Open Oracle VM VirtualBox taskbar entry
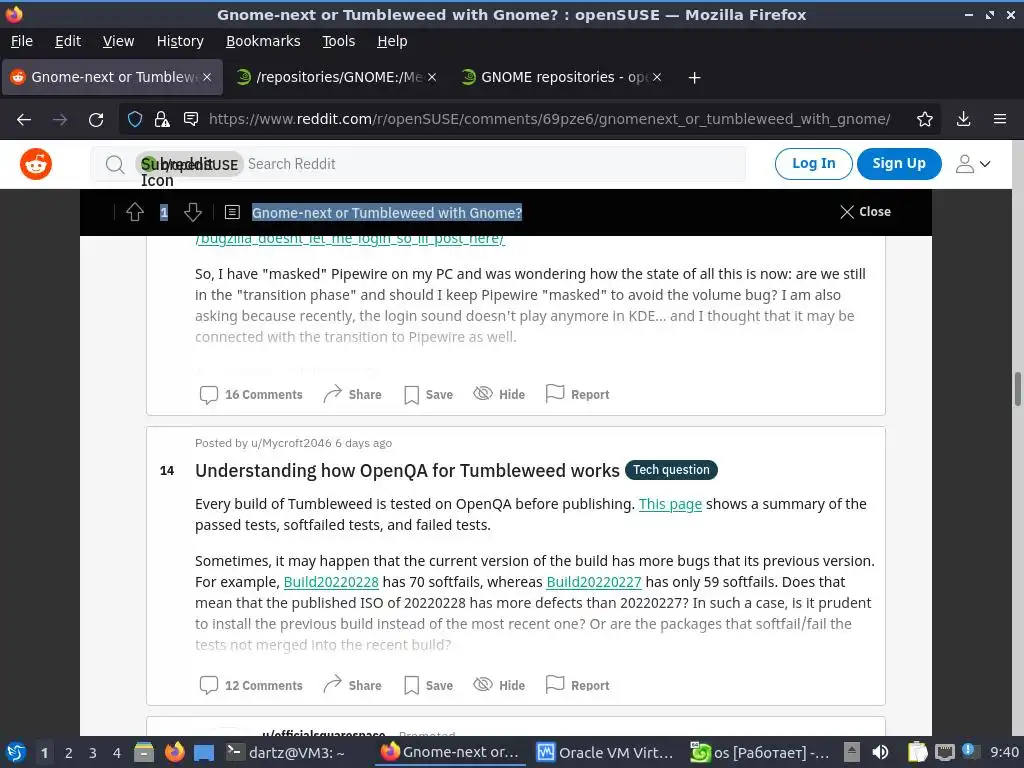1024x768 pixels. click(605, 752)
